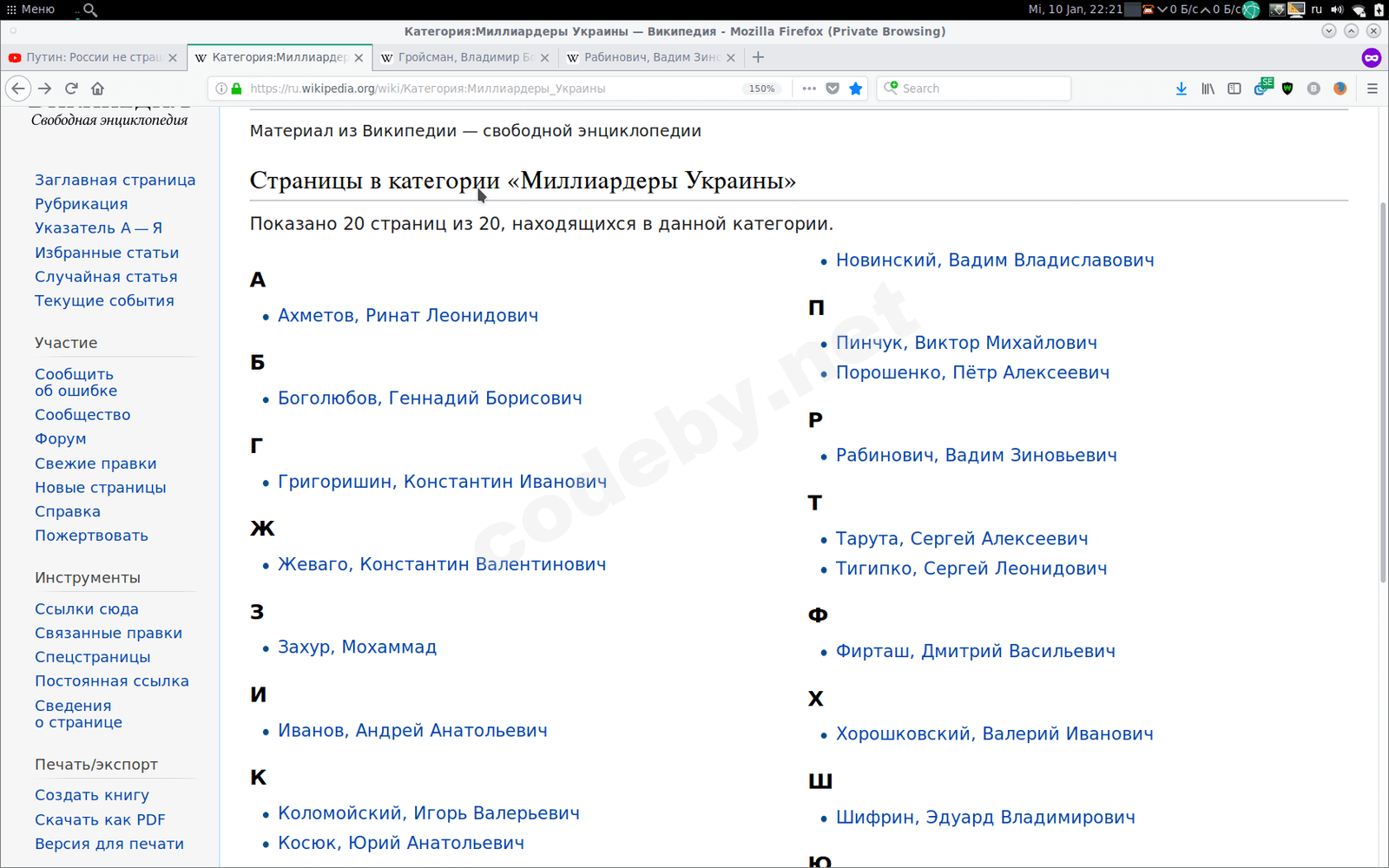This screenshot has height=868, width=1389.
Task: Open the Downloads panel icon
Action: click(1181, 88)
